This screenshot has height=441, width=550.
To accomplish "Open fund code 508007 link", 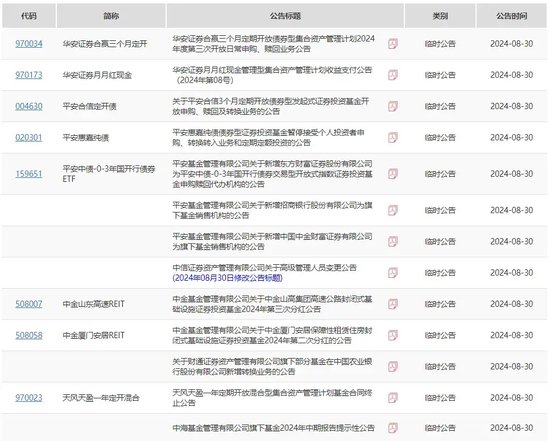I will 29,304.
